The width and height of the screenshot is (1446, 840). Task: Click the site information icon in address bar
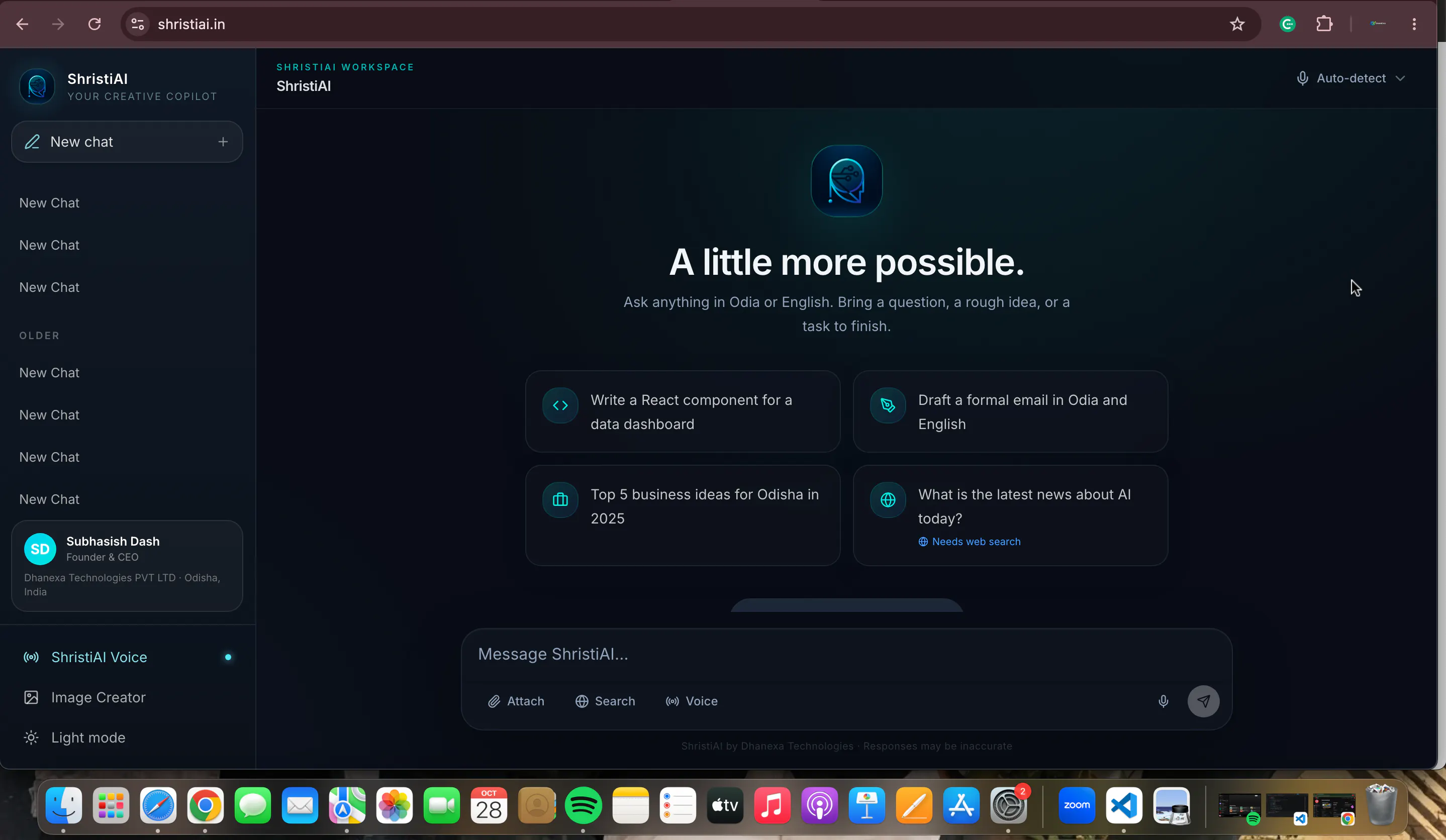point(138,24)
